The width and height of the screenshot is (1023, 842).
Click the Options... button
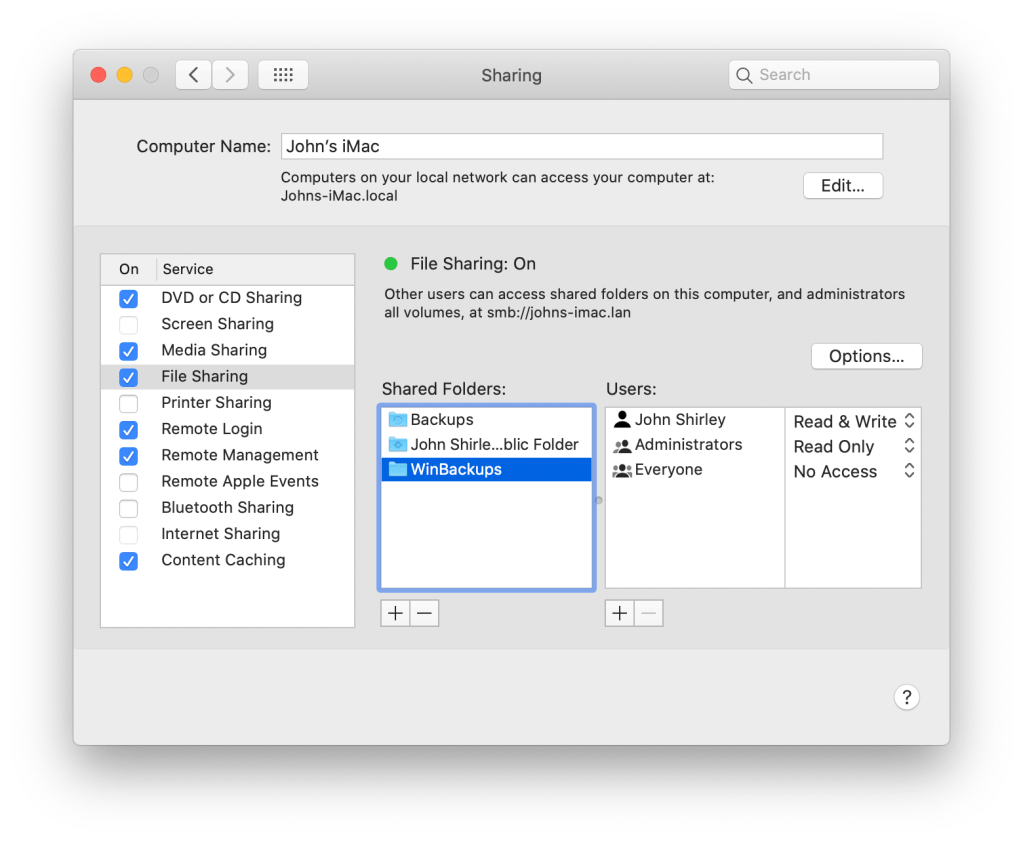pos(866,356)
